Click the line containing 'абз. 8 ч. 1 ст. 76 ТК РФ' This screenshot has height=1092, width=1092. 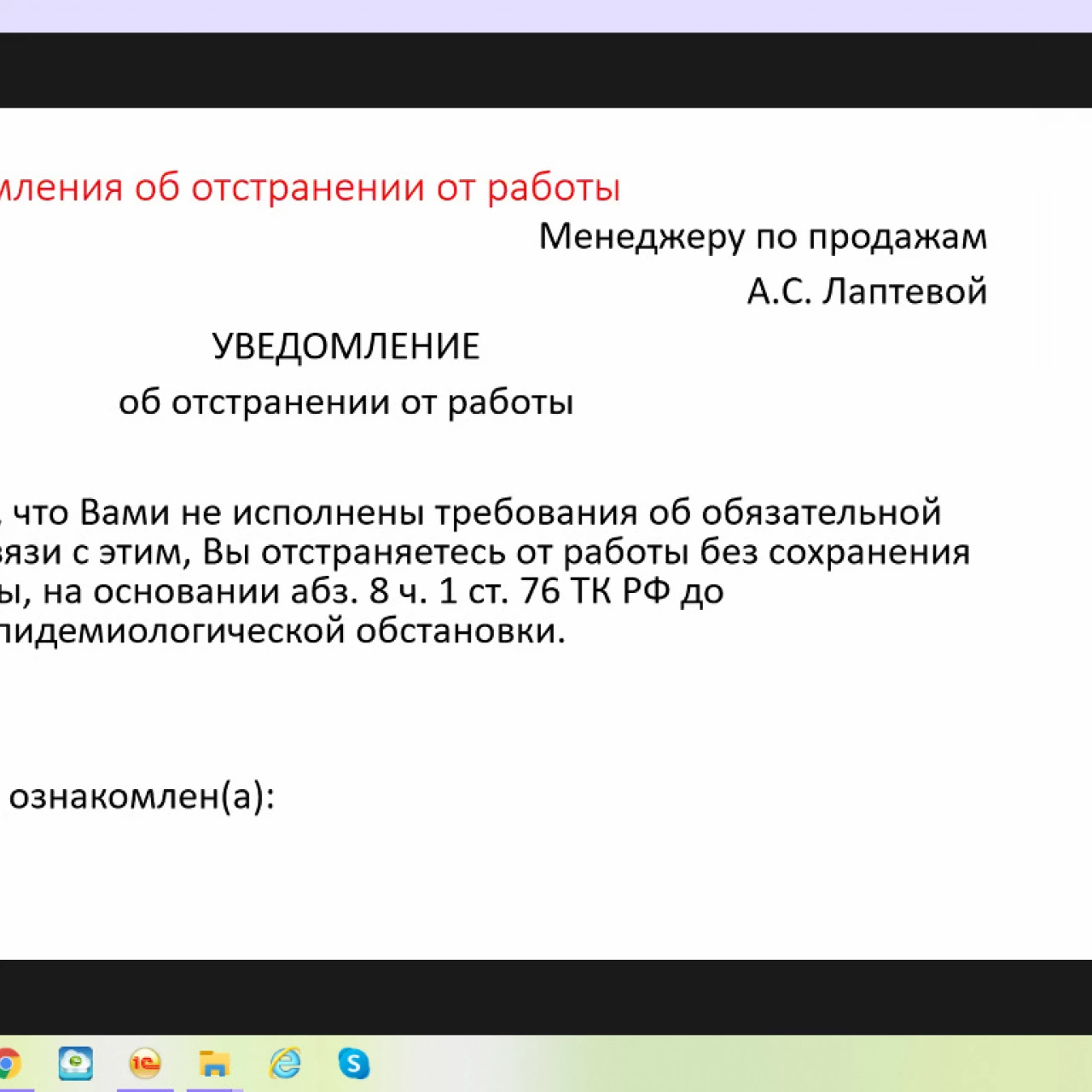coord(362,591)
